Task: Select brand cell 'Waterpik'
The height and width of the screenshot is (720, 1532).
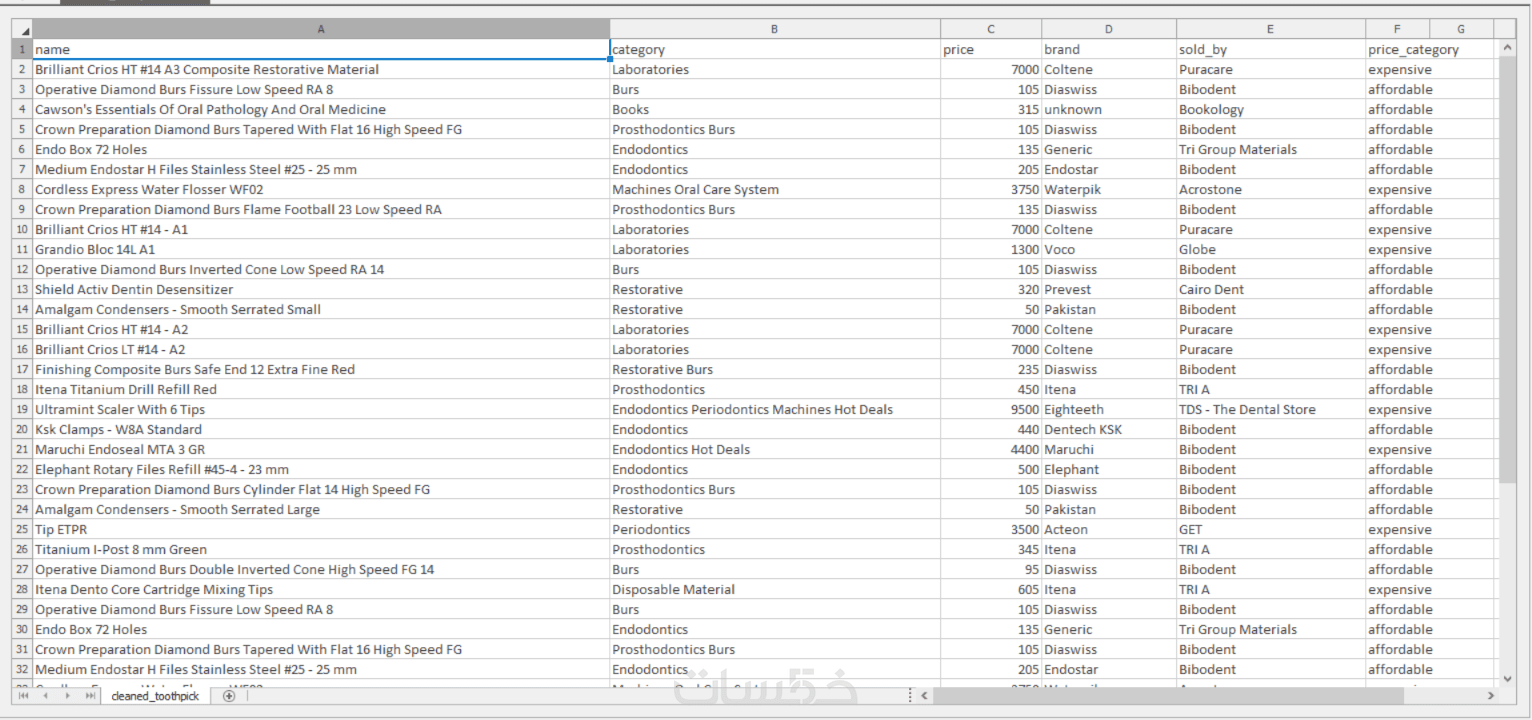Action: 1109,189
